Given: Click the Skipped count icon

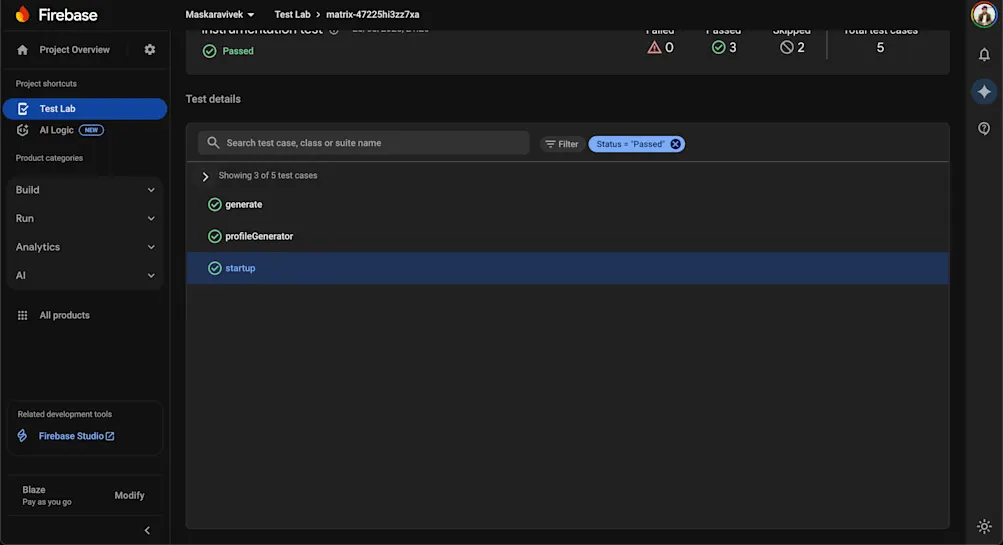Looking at the screenshot, I should click(x=787, y=47).
